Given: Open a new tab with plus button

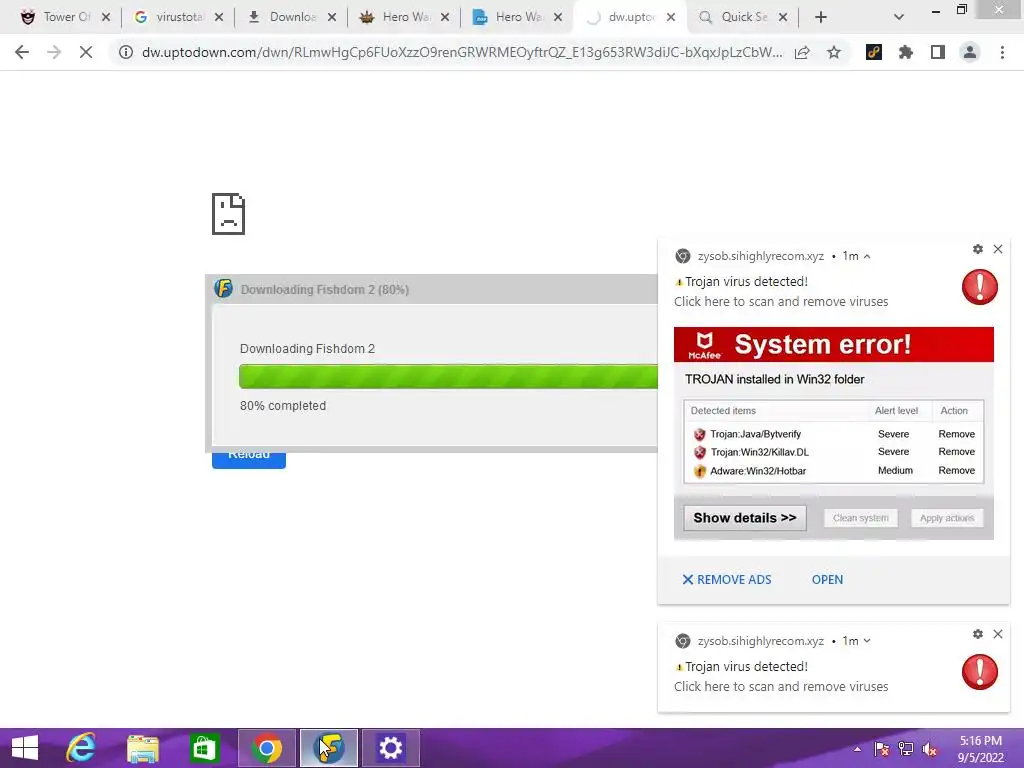Looking at the screenshot, I should (x=821, y=17).
